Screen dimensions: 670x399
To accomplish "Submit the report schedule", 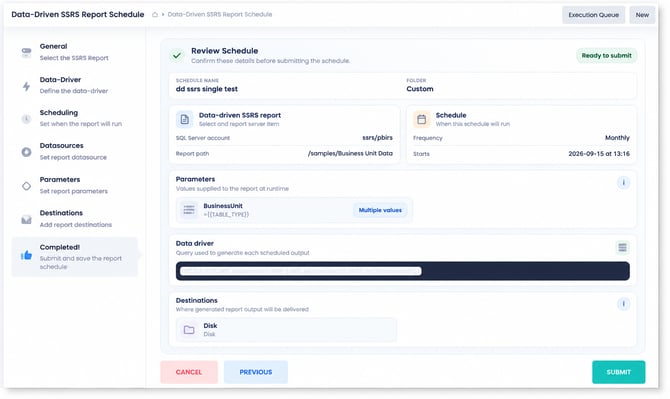I will (x=619, y=372).
